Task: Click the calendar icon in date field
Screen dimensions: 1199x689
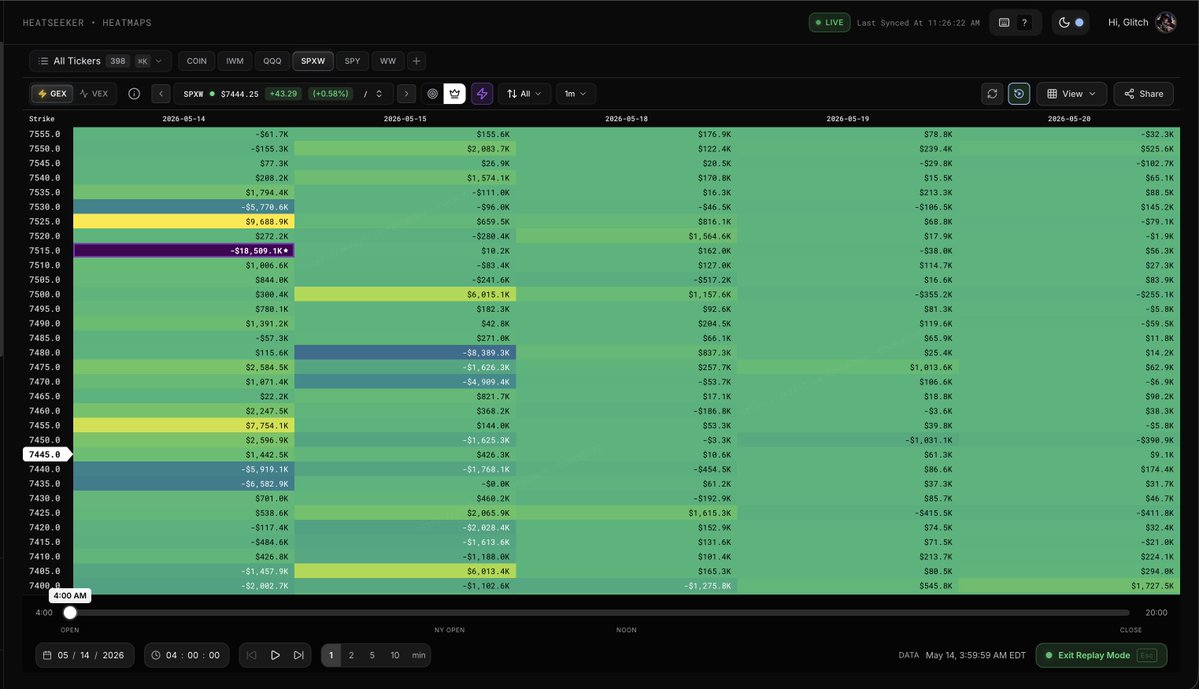Action: 47,655
